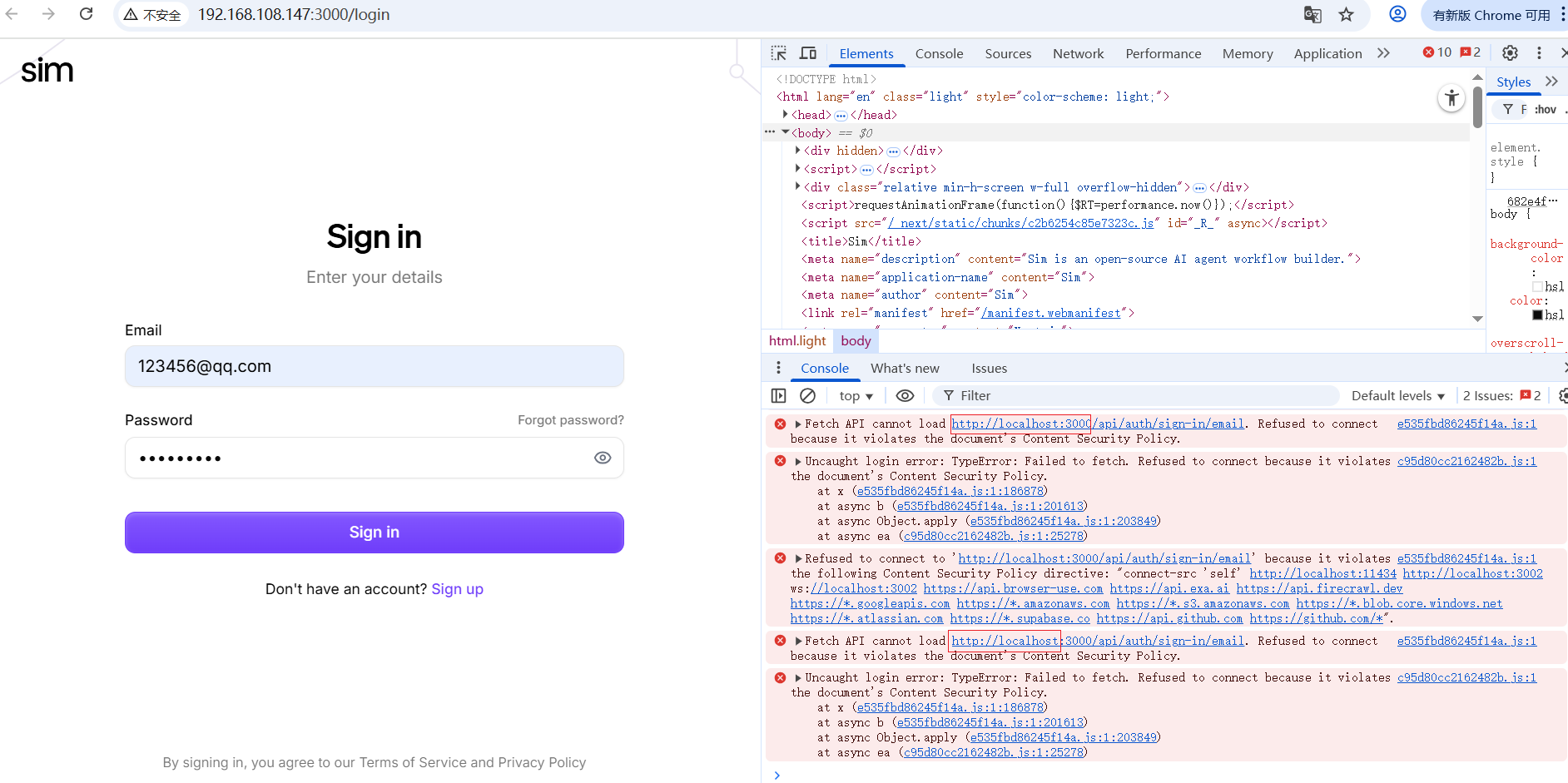Expand the head element node
Image resolution: width=1568 pixels, height=783 pixels.
785,115
